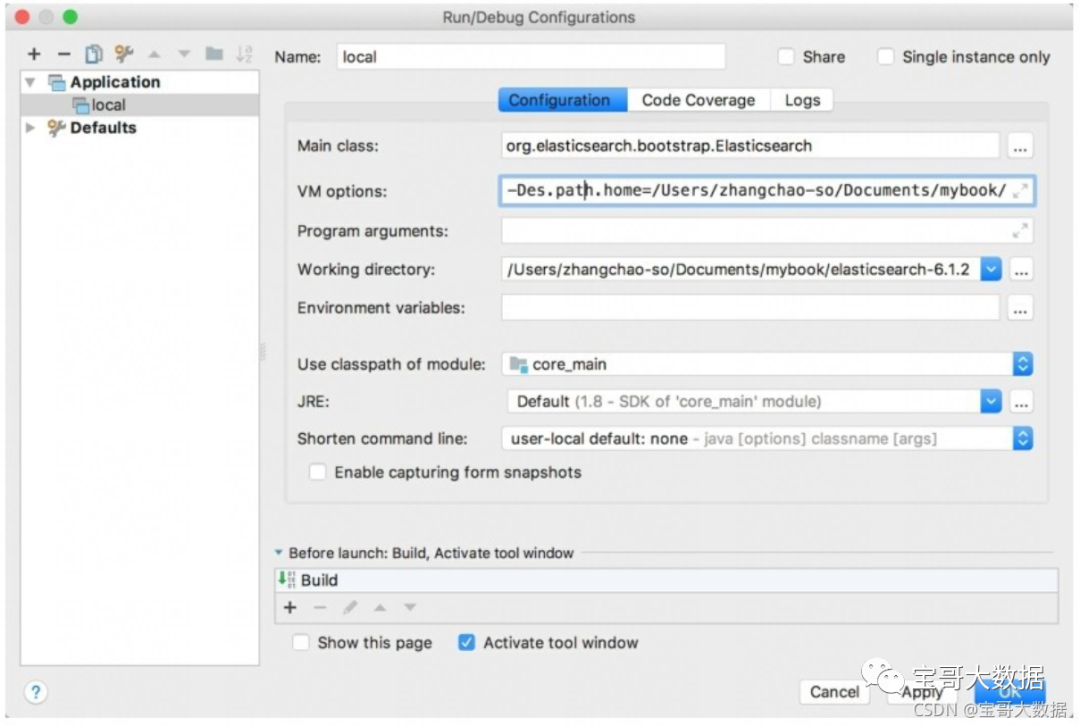Screen dimensions: 1080x726
Task: Copy the selected configuration
Action: pos(94,54)
